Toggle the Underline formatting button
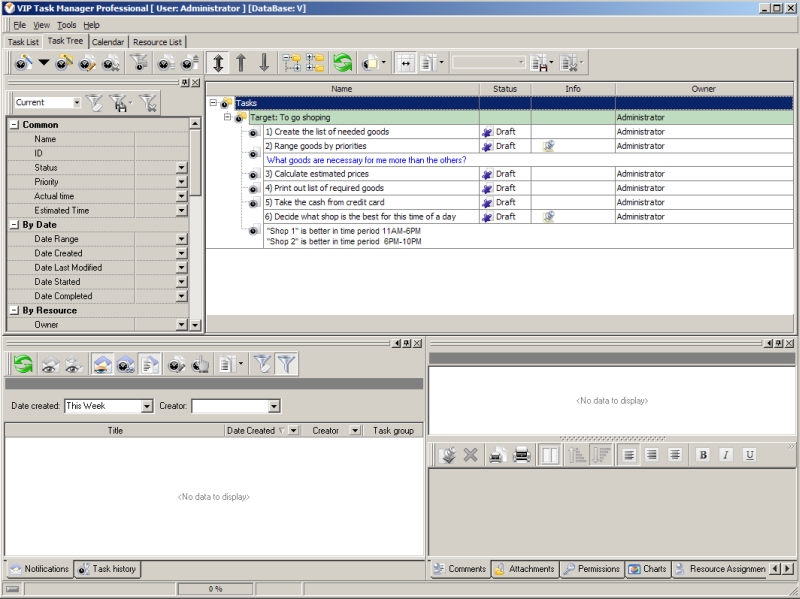800x599 pixels. tap(749, 455)
